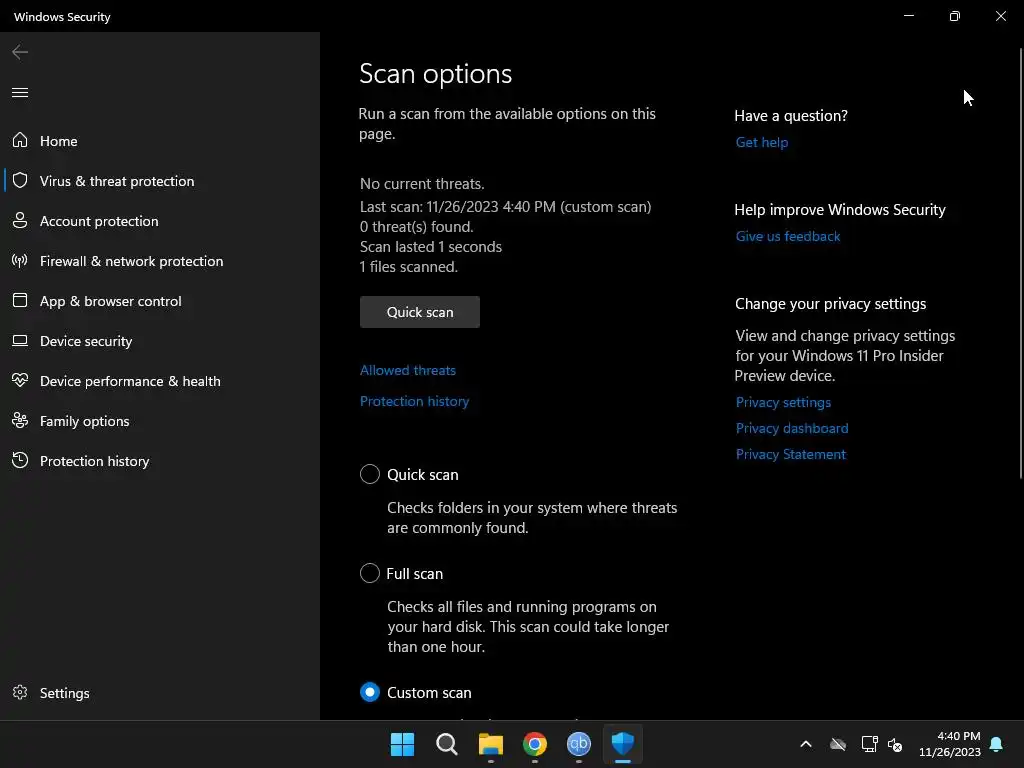Click the App & browser control window icon
The image size is (1024, 768).
tap(20, 300)
